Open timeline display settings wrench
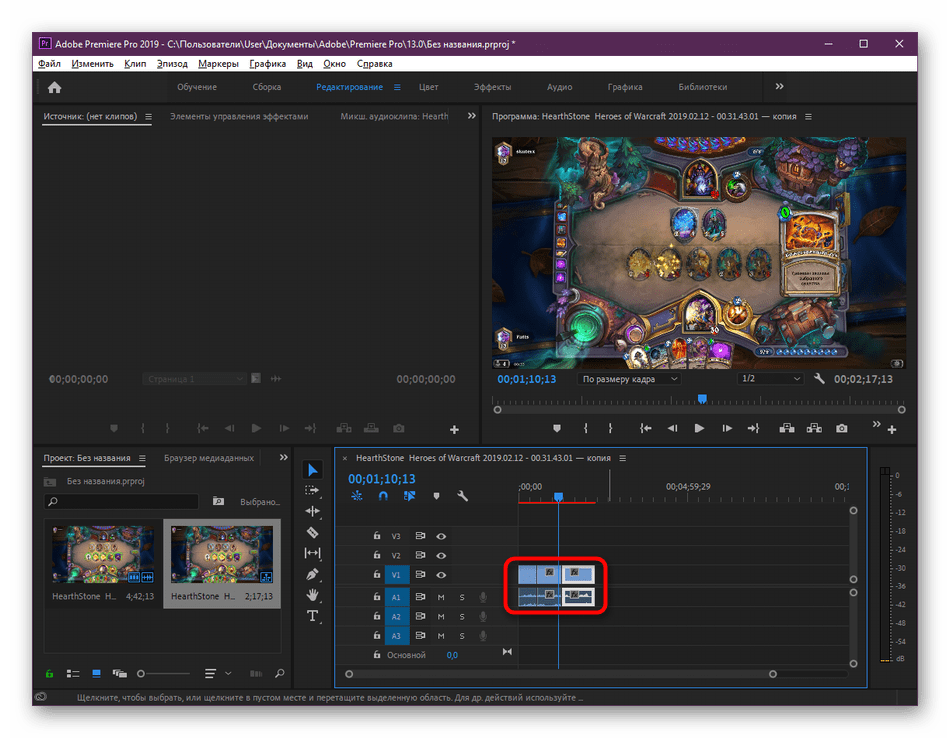The image size is (950, 738). pyautogui.click(x=462, y=496)
